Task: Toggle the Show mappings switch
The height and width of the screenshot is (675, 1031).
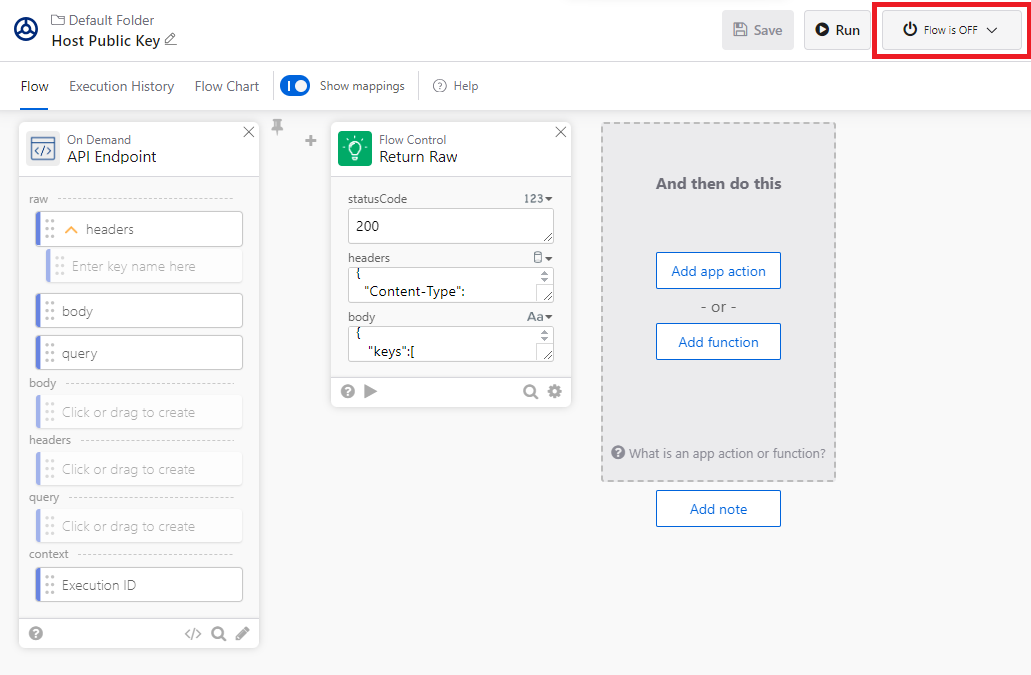Action: point(295,85)
